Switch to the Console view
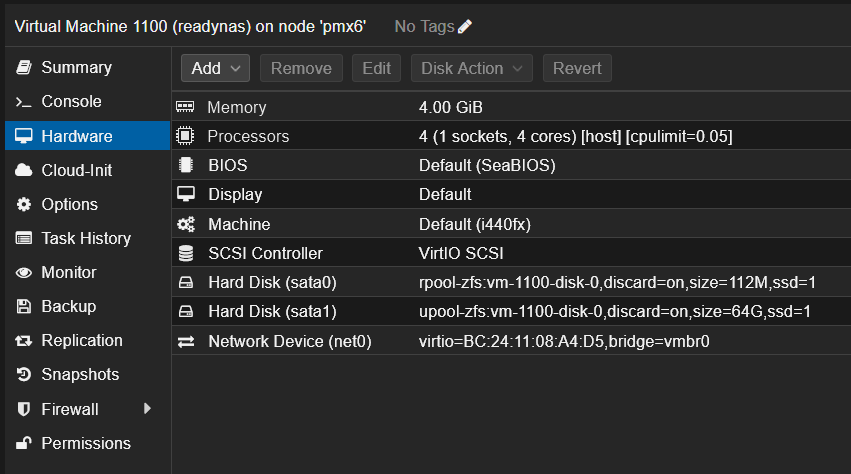The height and width of the screenshot is (474, 851). (x=71, y=102)
